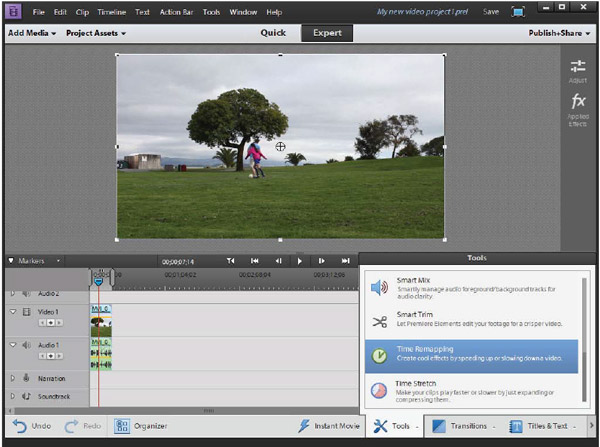The height and width of the screenshot is (447, 600).
Task: Select the Smart Trim scissors icon
Action: [x=380, y=322]
